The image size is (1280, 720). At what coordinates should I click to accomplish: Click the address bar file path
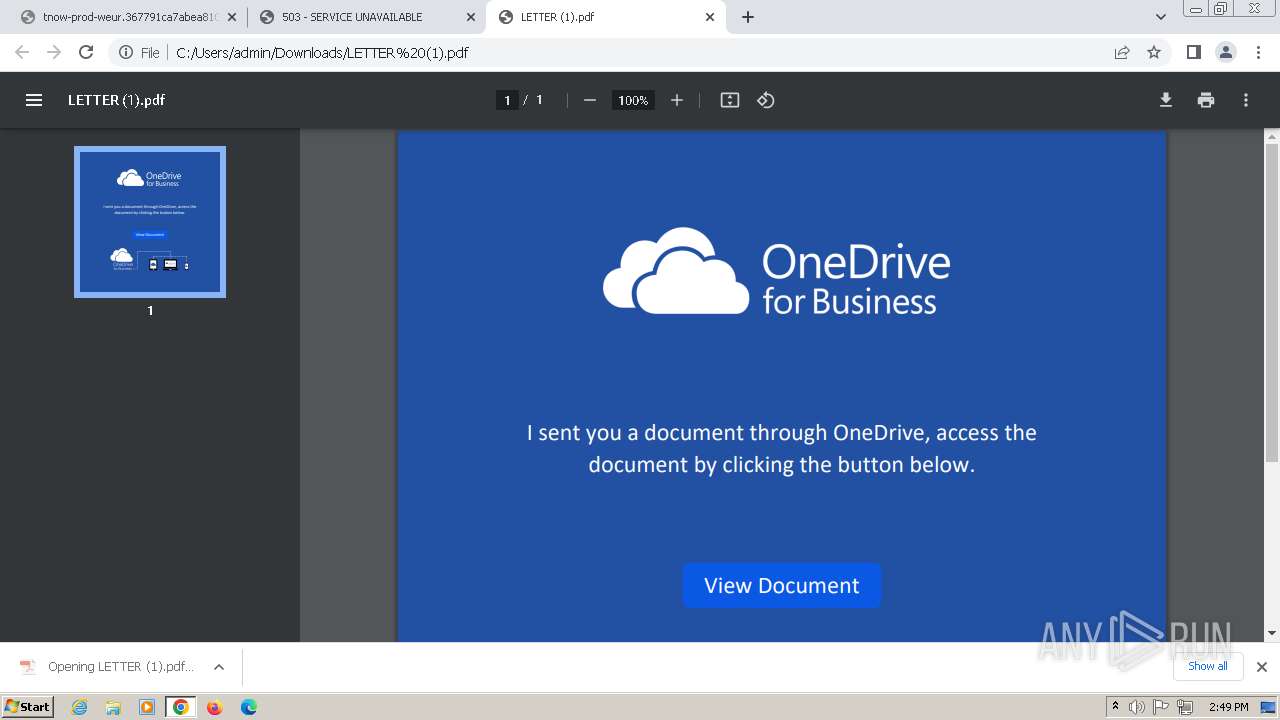click(x=322, y=53)
